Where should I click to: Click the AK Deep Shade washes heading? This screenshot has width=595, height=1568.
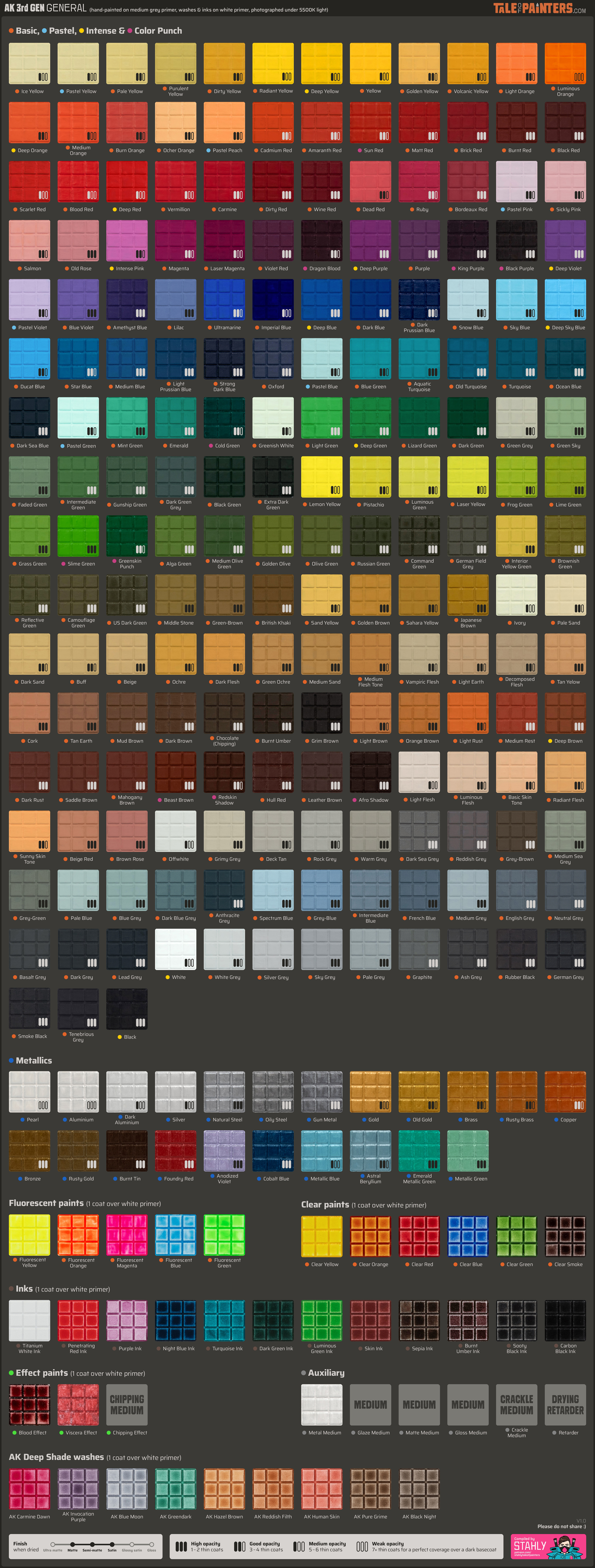point(57,1457)
